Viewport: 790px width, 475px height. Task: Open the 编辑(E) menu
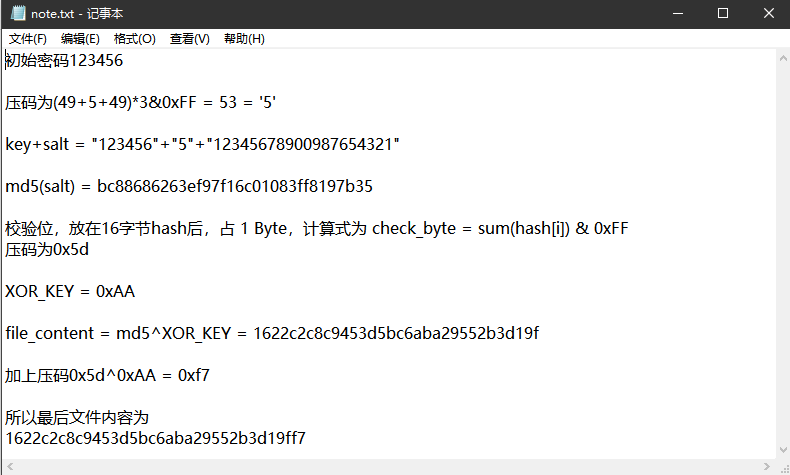point(80,39)
